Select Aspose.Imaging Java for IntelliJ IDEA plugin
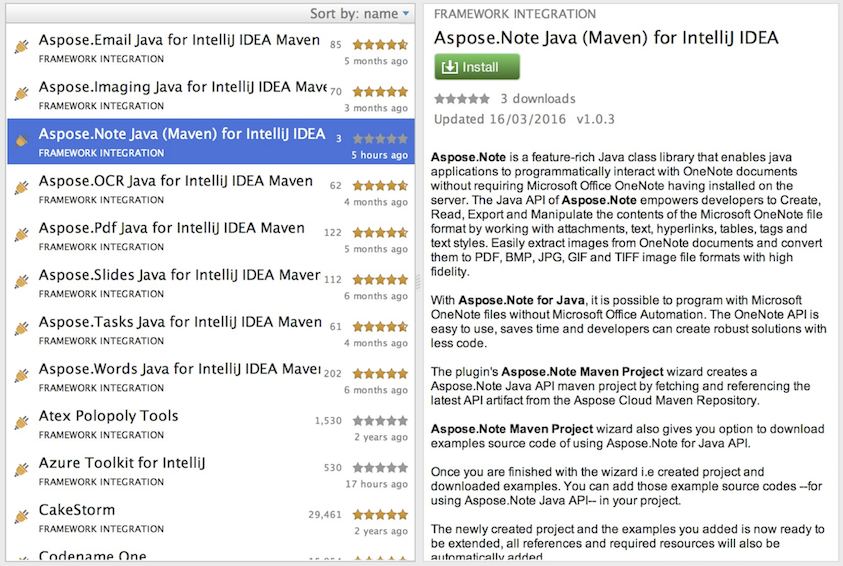Viewport: 843px width, 566px height. click(x=210, y=95)
